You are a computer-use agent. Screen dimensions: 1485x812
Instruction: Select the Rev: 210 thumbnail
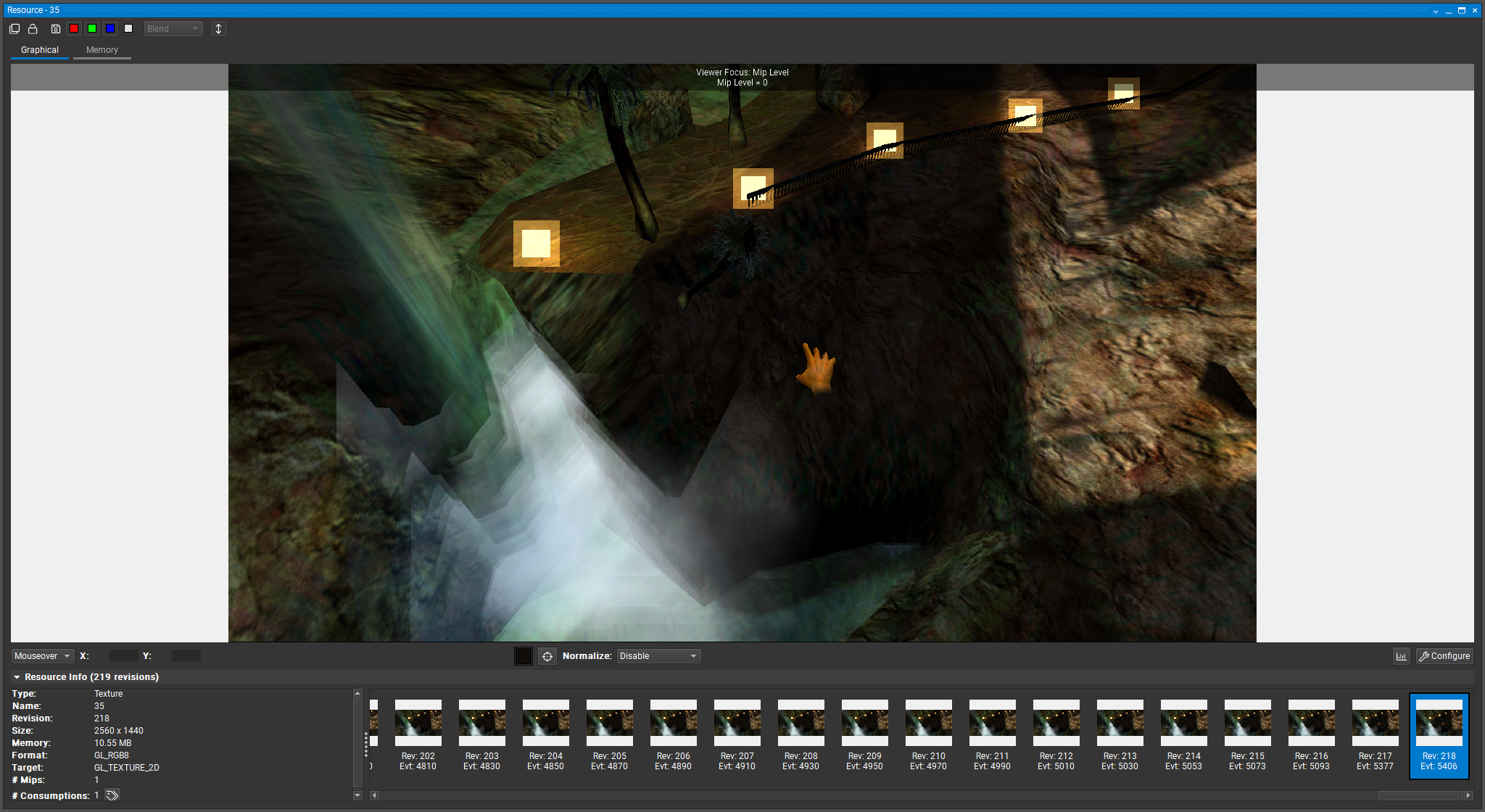pyautogui.click(x=929, y=734)
